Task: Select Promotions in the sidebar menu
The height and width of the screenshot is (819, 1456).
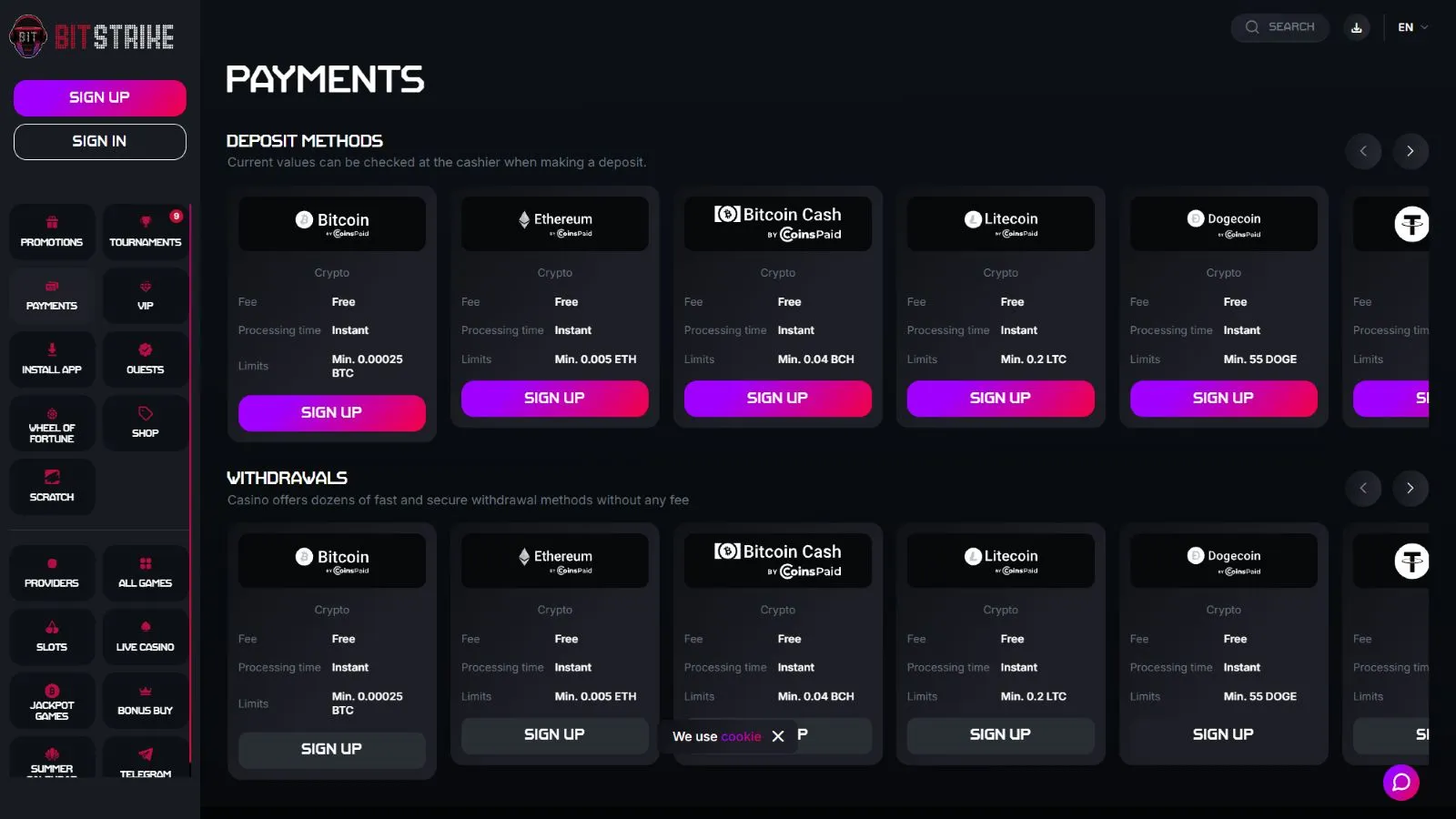Action: coord(52,232)
